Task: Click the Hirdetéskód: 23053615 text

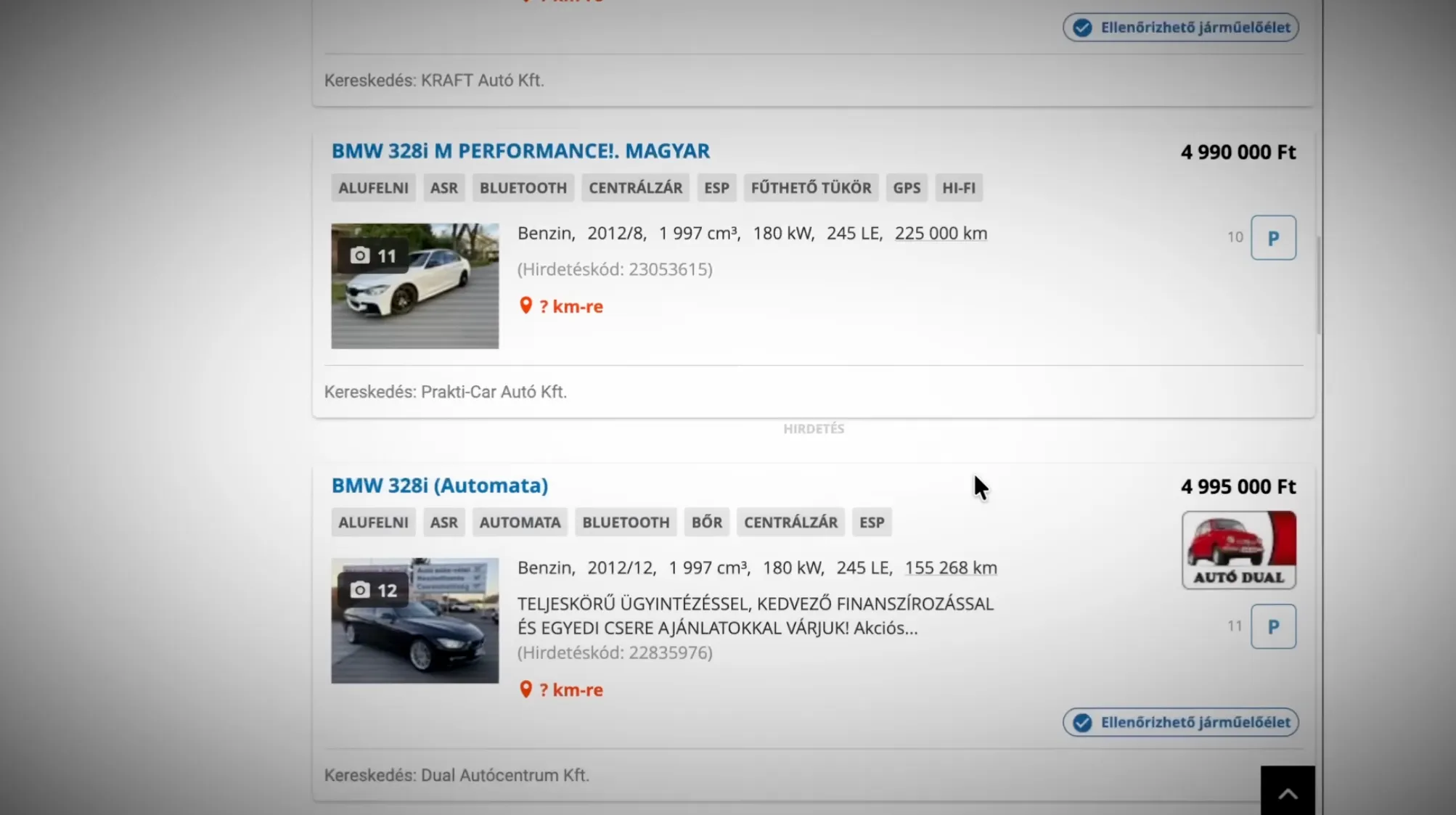Action: point(615,269)
